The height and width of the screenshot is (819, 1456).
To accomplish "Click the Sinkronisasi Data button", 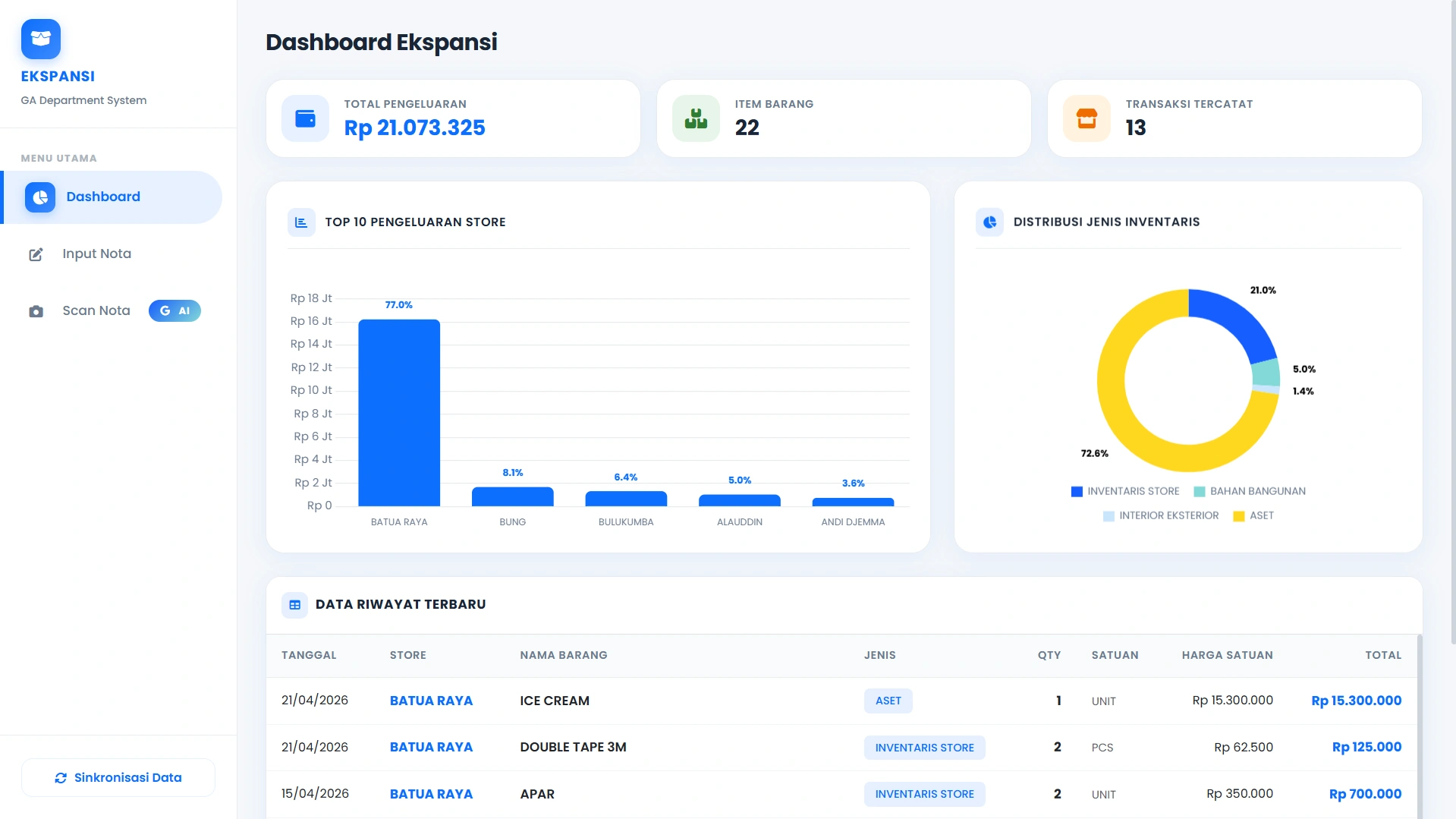I will (x=118, y=778).
